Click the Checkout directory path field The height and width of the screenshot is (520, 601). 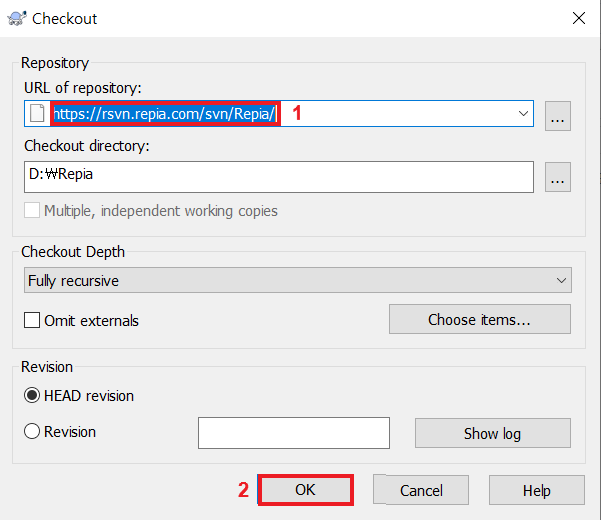coord(280,177)
